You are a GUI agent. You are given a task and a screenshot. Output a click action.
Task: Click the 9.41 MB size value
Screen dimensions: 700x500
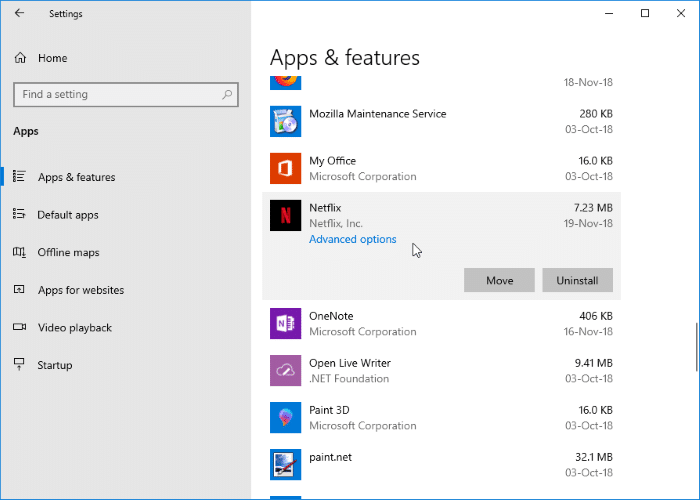[x=593, y=363]
